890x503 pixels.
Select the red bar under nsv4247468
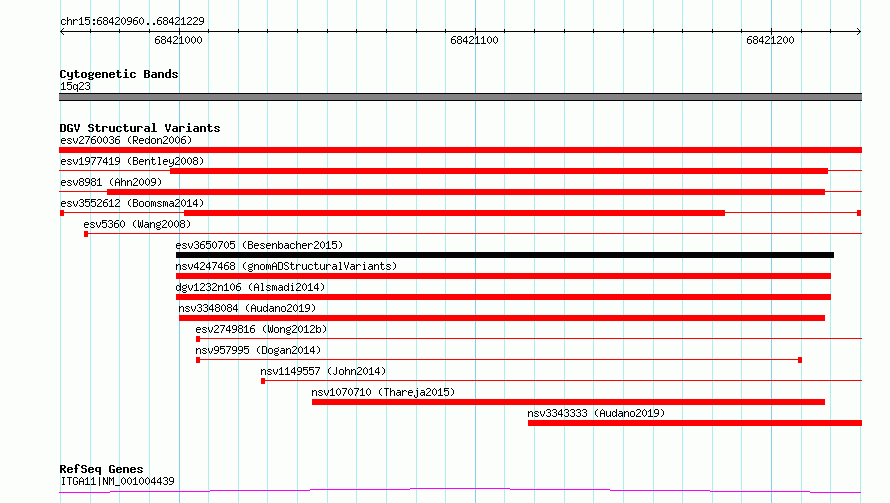[x=503, y=276]
